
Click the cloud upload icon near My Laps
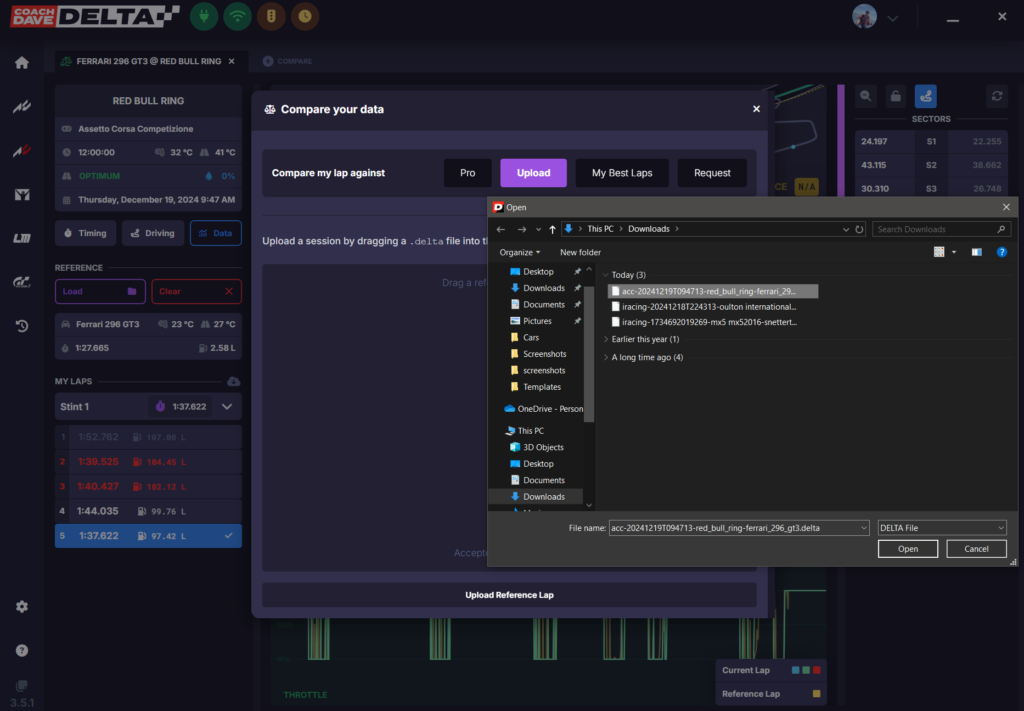point(233,381)
